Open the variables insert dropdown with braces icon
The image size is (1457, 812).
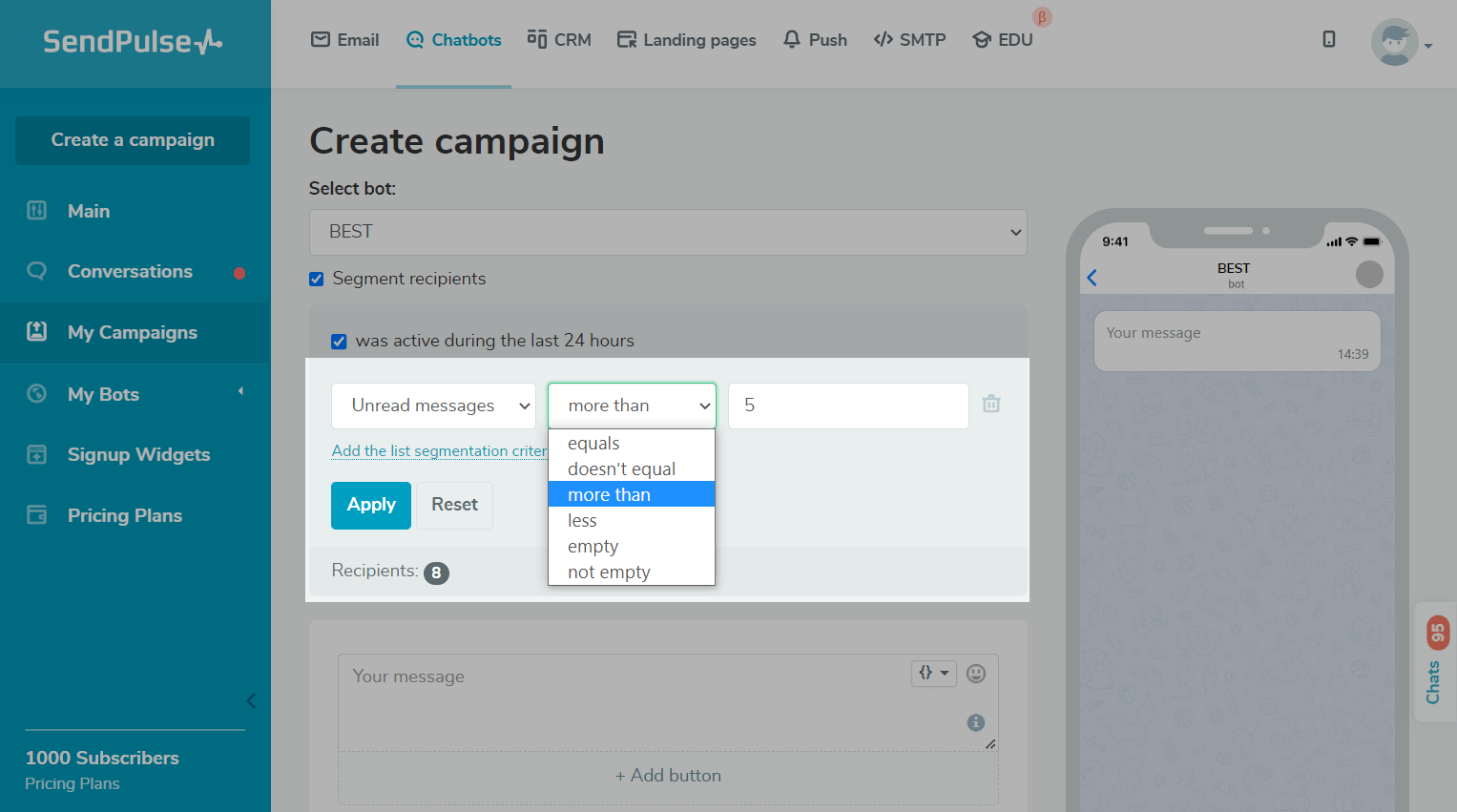(x=933, y=673)
